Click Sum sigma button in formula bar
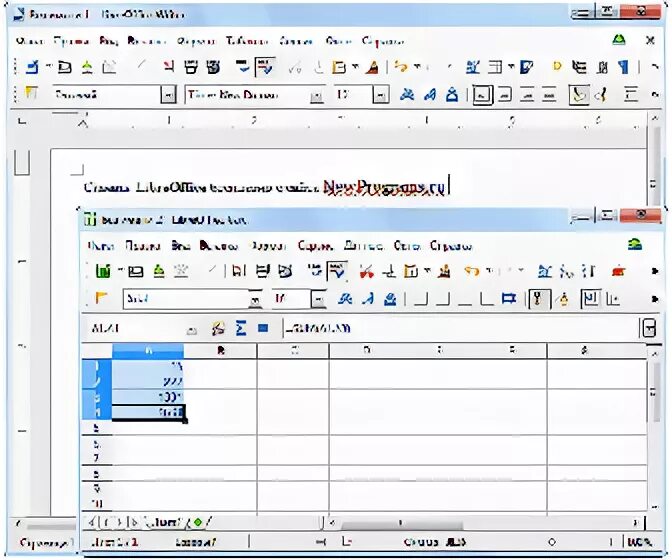The height and width of the screenshot is (560, 672). pos(241,329)
